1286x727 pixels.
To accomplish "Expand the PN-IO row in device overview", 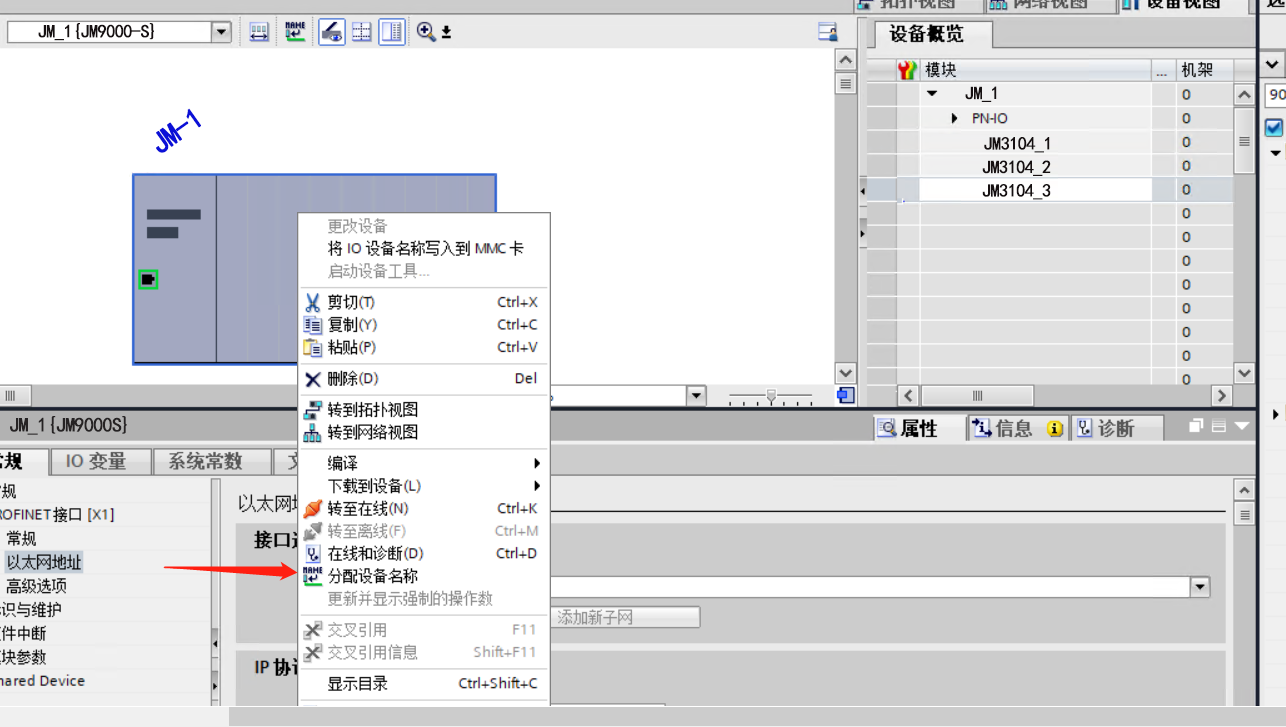I will point(954,118).
